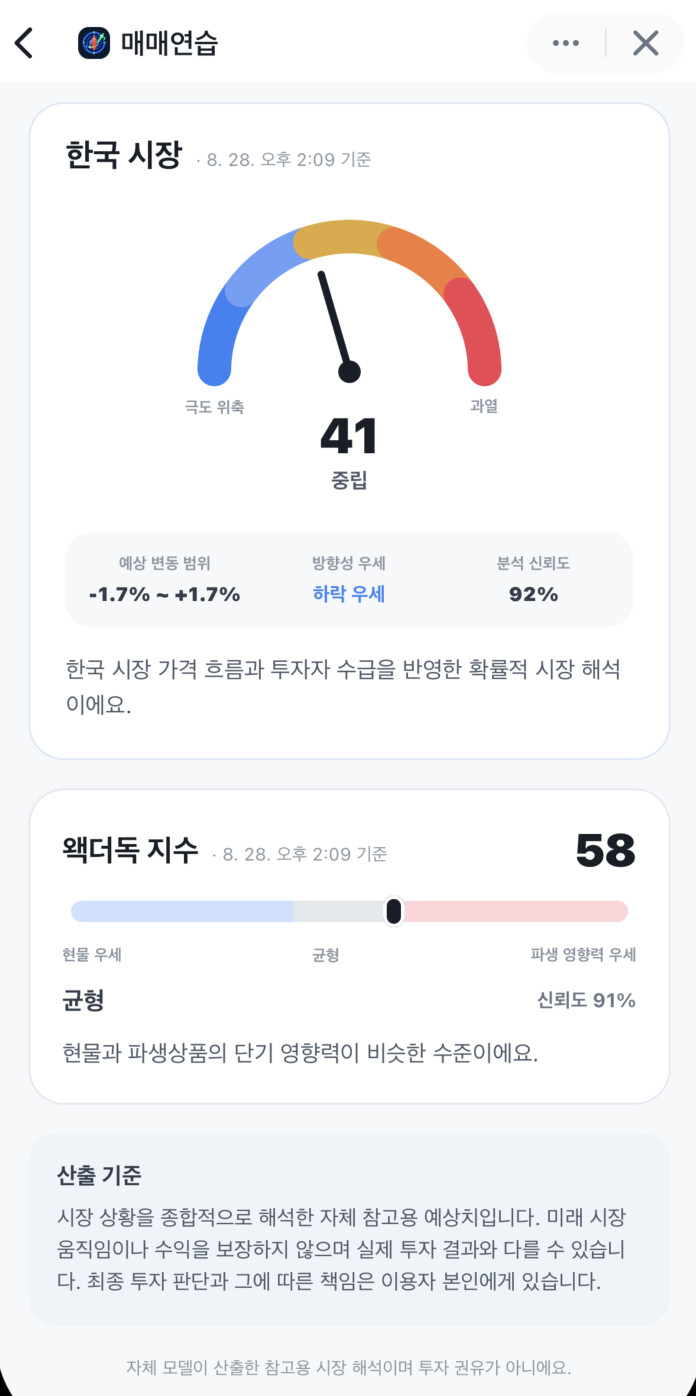Close the mini app with X icon
696x1396 pixels.
click(x=646, y=43)
